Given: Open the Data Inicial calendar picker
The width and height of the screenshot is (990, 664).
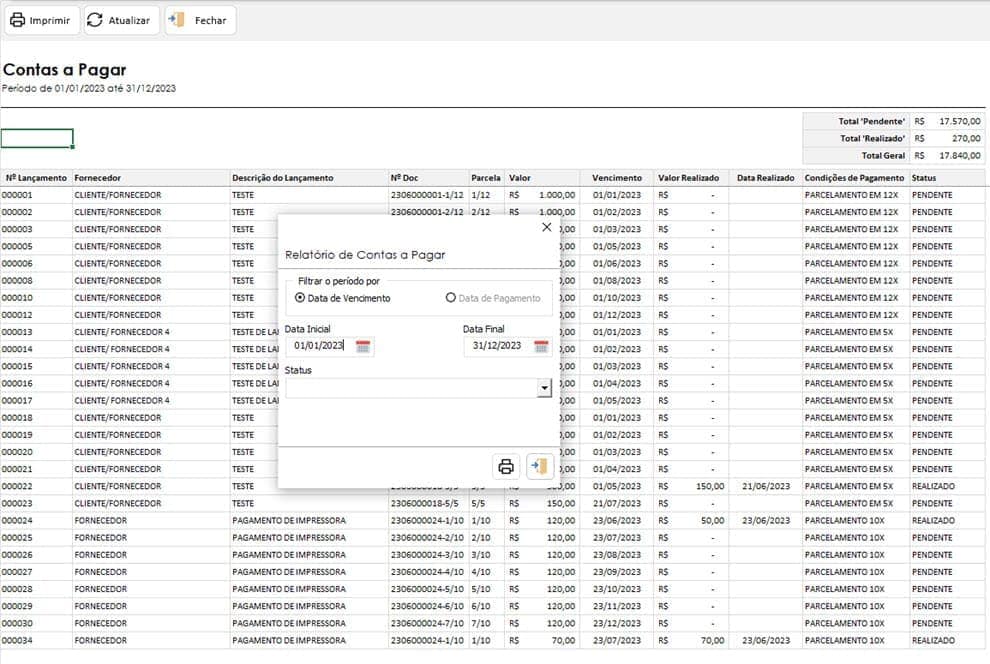Looking at the screenshot, I should pyautogui.click(x=363, y=346).
